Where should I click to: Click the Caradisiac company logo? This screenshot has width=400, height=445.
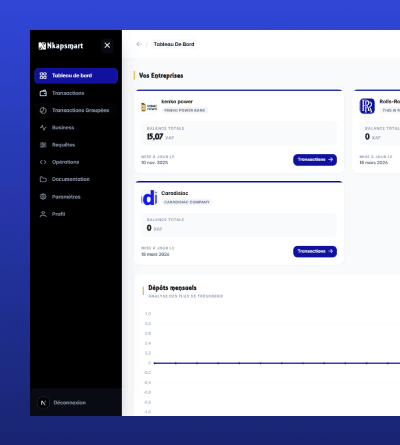pos(149,198)
